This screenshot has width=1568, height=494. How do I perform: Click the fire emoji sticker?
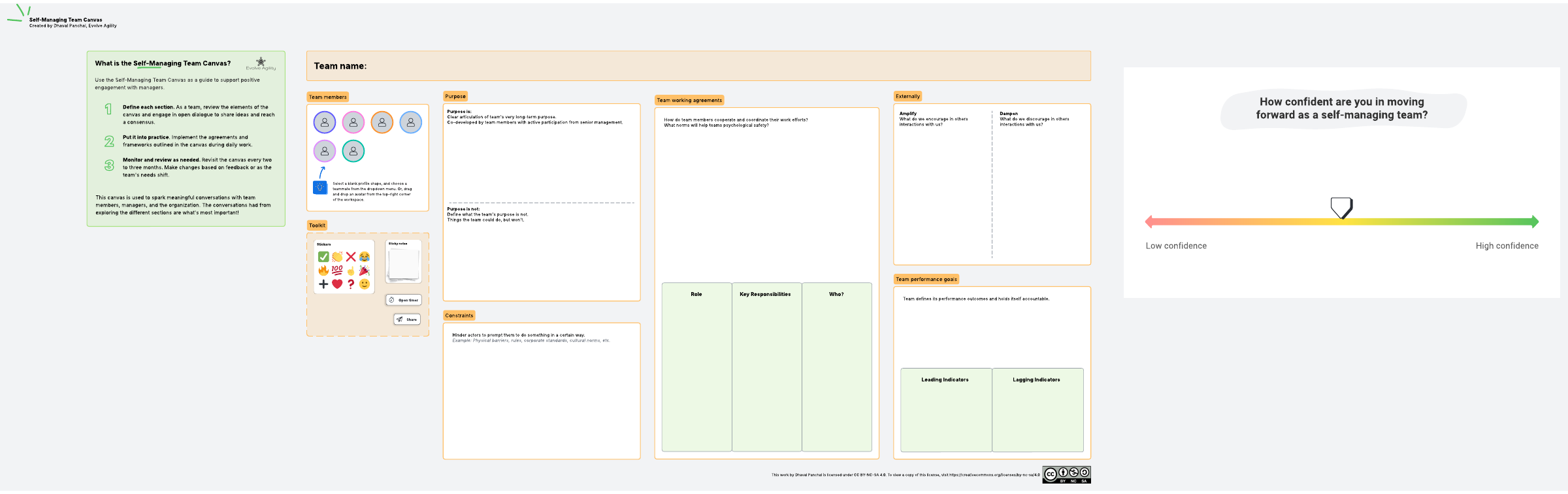[x=323, y=270]
